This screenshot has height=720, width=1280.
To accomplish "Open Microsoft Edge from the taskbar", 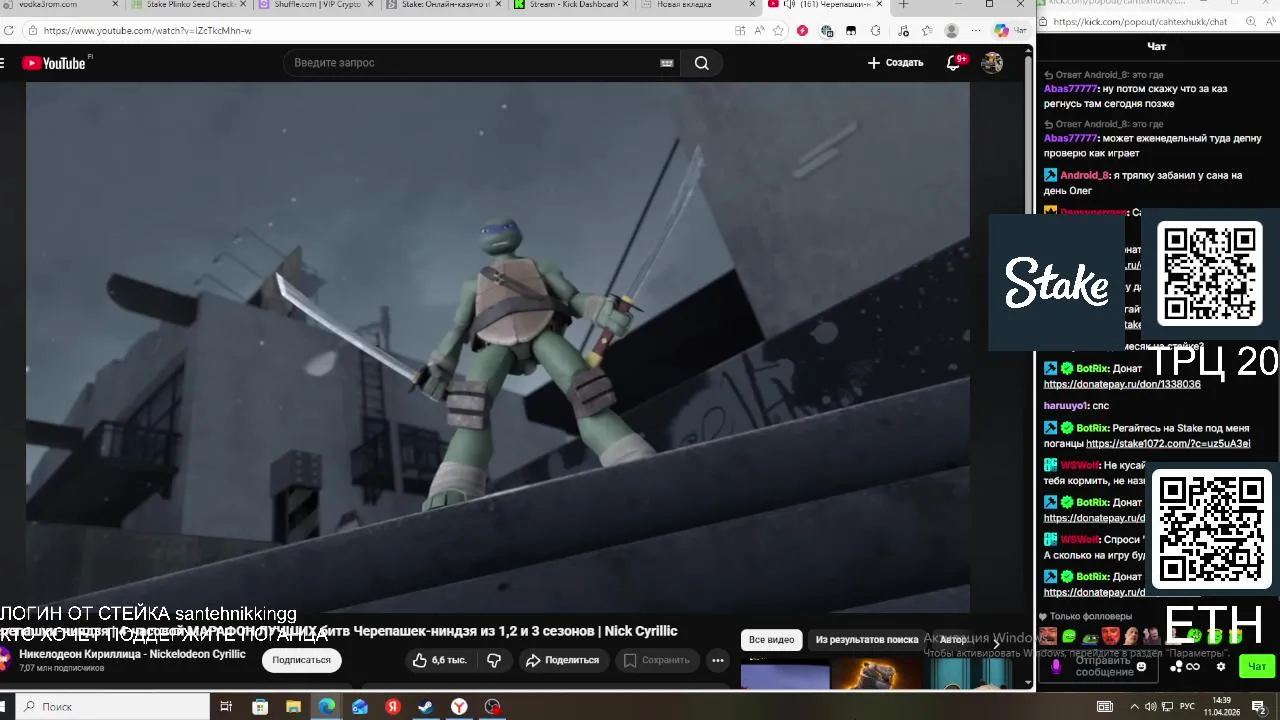I will coord(326,707).
